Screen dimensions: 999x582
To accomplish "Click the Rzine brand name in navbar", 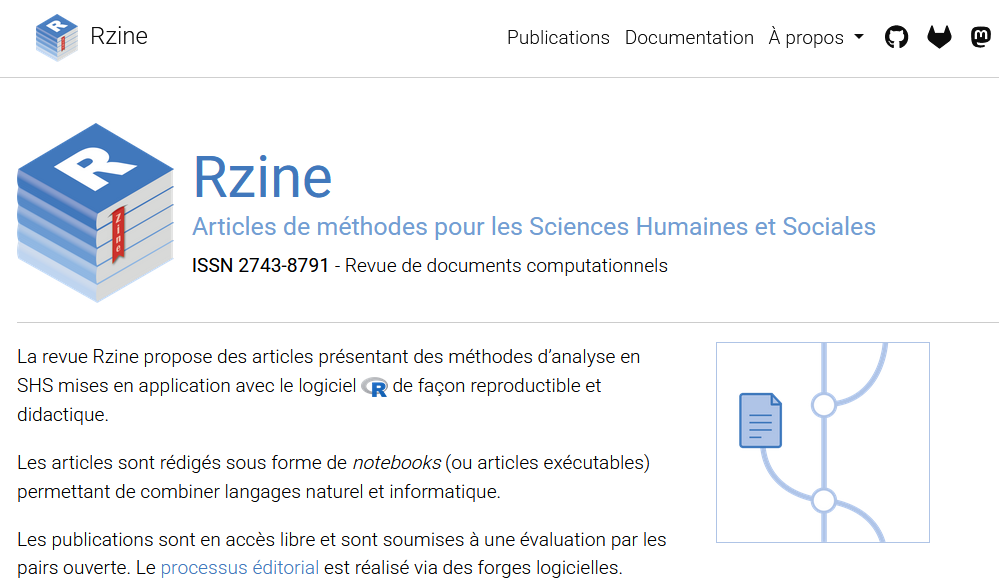I will (x=119, y=37).
